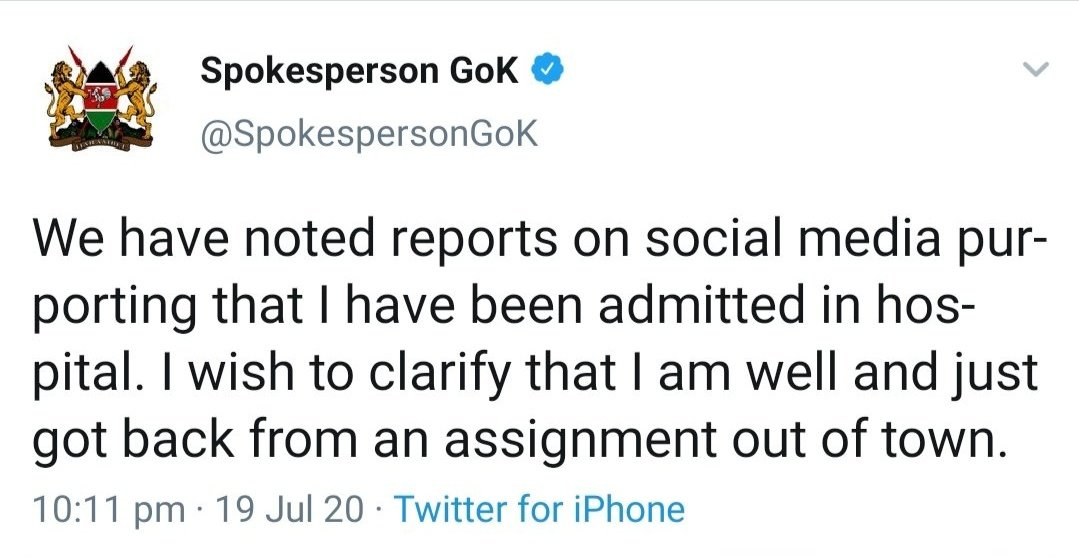Image resolution: width=1079 pixels, height=558 pixels.
Task: Click the ribbon banner under the crest
Action: (98, 146)
